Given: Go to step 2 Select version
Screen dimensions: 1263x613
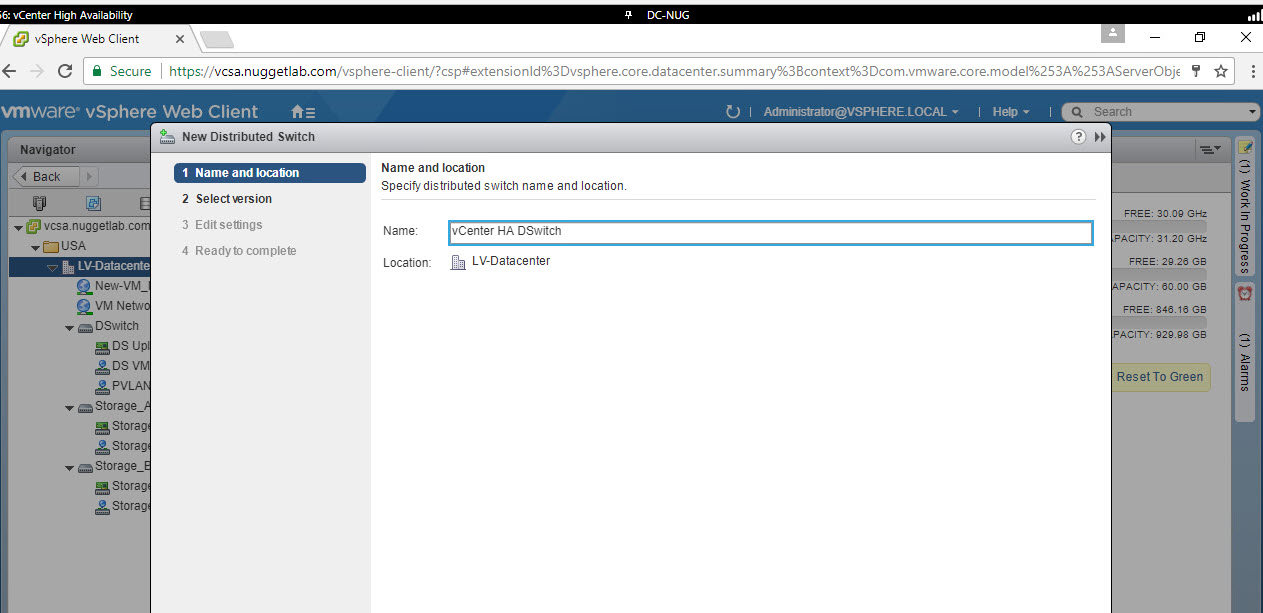Looking at the screenshot, I should pos(233,199).
